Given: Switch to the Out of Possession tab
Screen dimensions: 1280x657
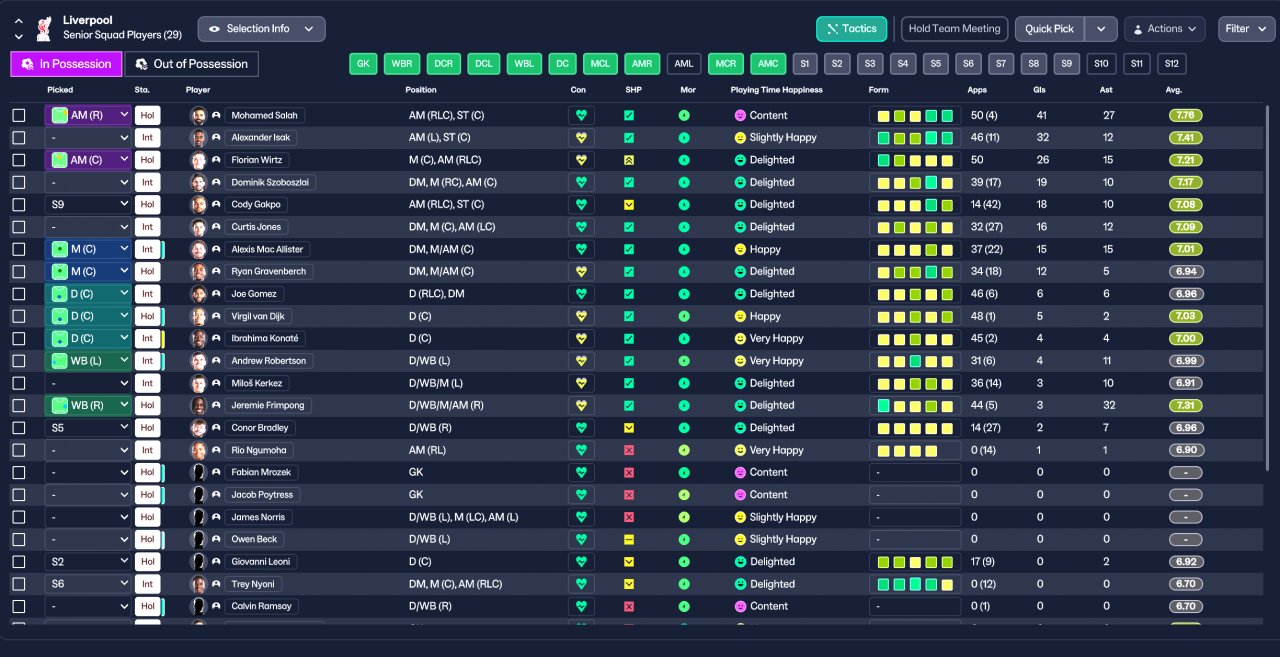Looking at the screenshot, I should [x=191, y=64].
